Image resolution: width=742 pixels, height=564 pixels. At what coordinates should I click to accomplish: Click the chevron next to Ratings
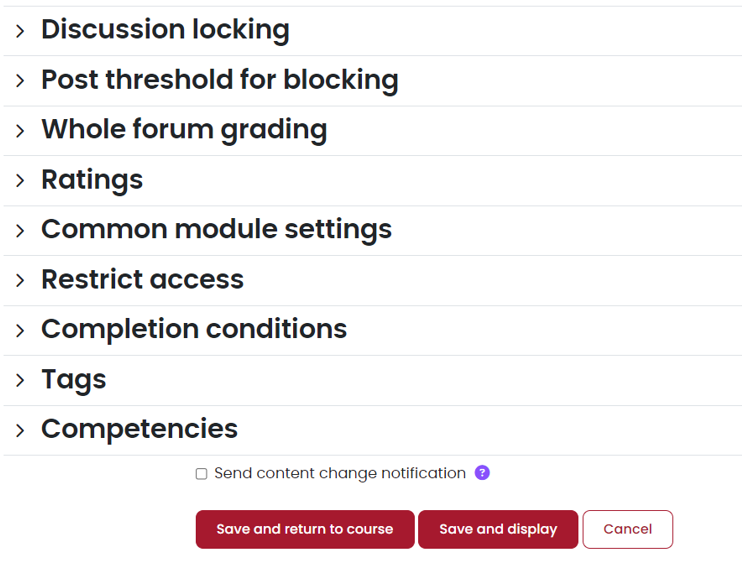click(x=19, y=181)
